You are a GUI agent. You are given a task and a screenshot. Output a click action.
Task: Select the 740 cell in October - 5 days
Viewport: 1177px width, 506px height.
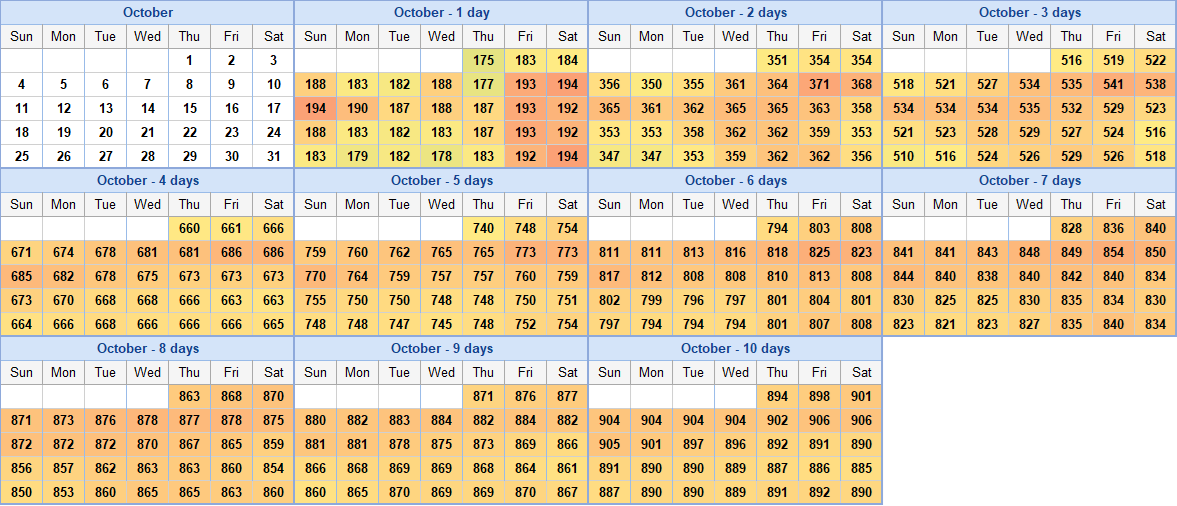[x=483, y=228]
